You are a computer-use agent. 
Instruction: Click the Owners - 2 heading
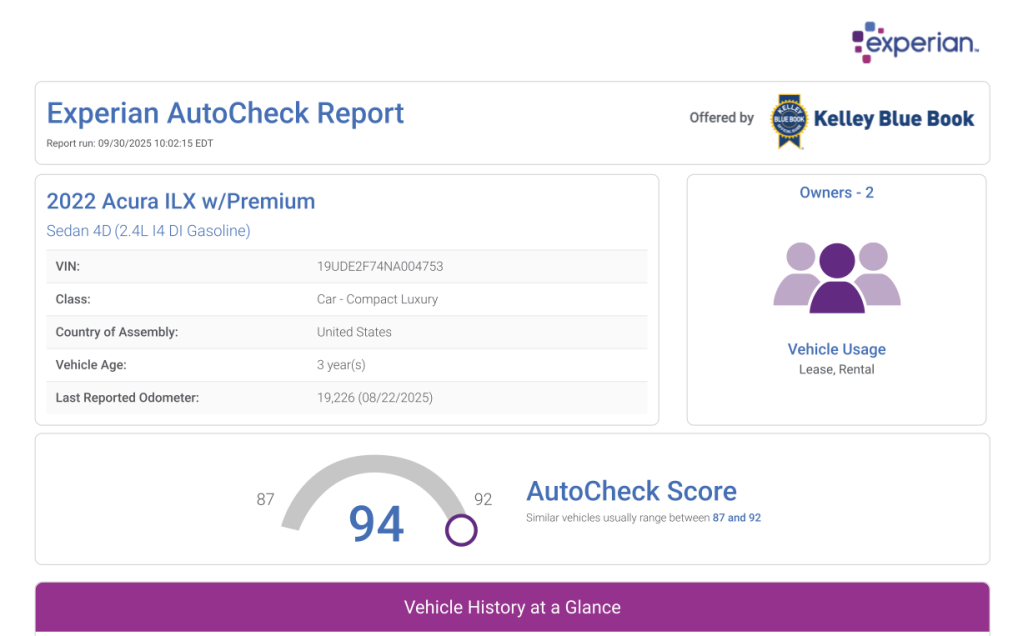click(x=836, y=192)
